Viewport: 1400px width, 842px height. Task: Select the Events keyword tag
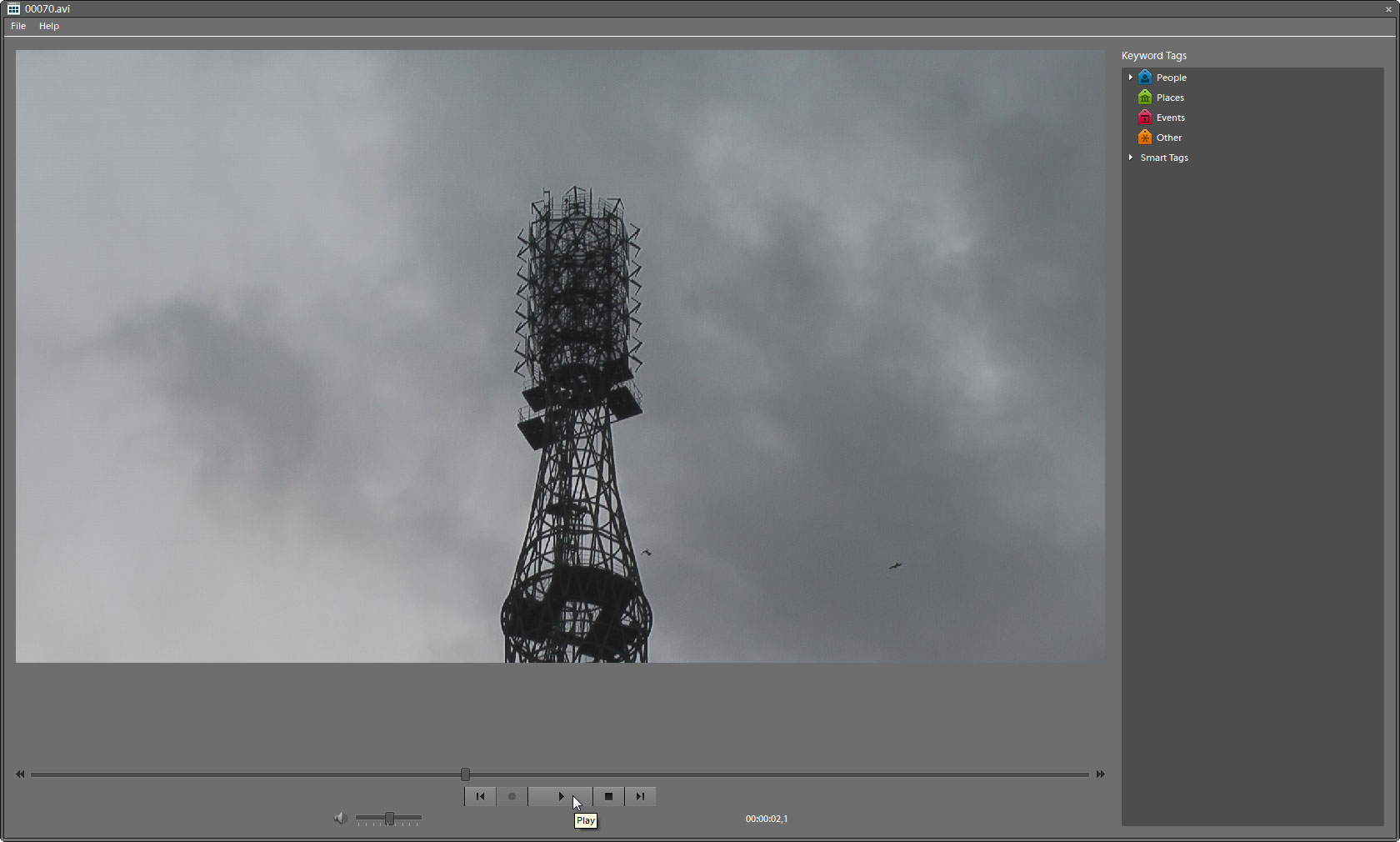1171,118
